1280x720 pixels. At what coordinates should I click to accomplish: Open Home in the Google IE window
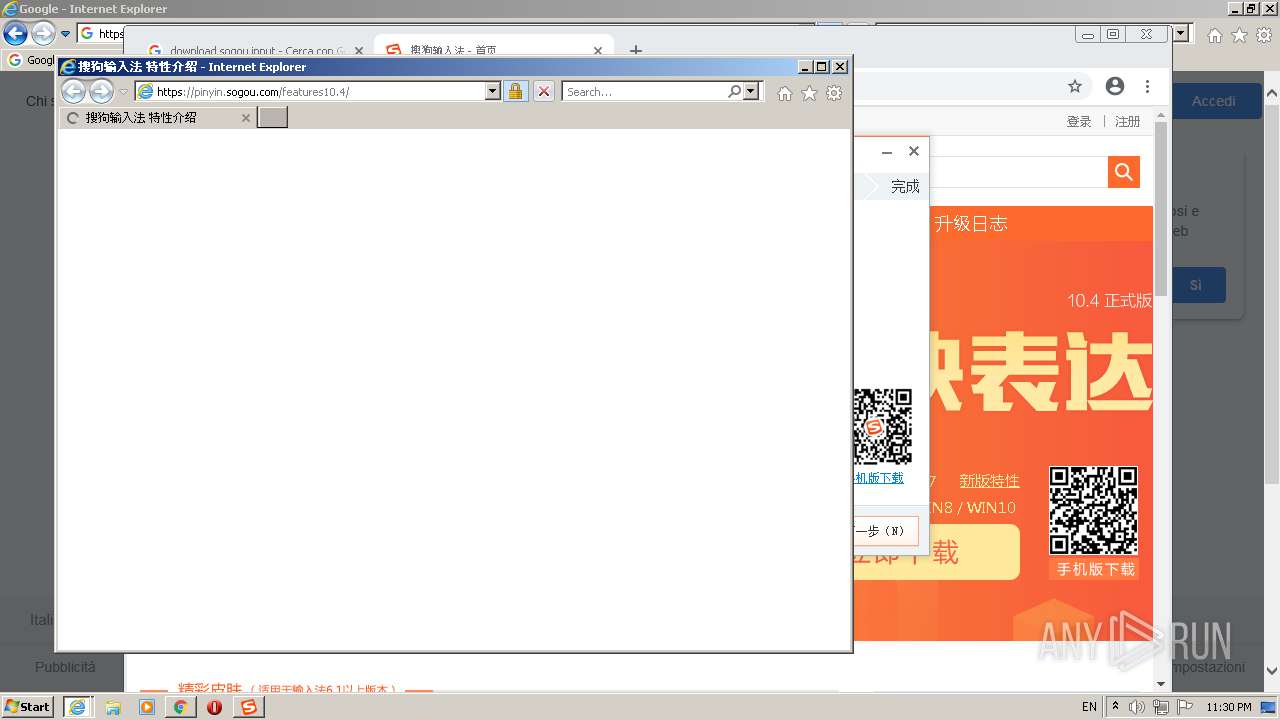[1214, 35]
